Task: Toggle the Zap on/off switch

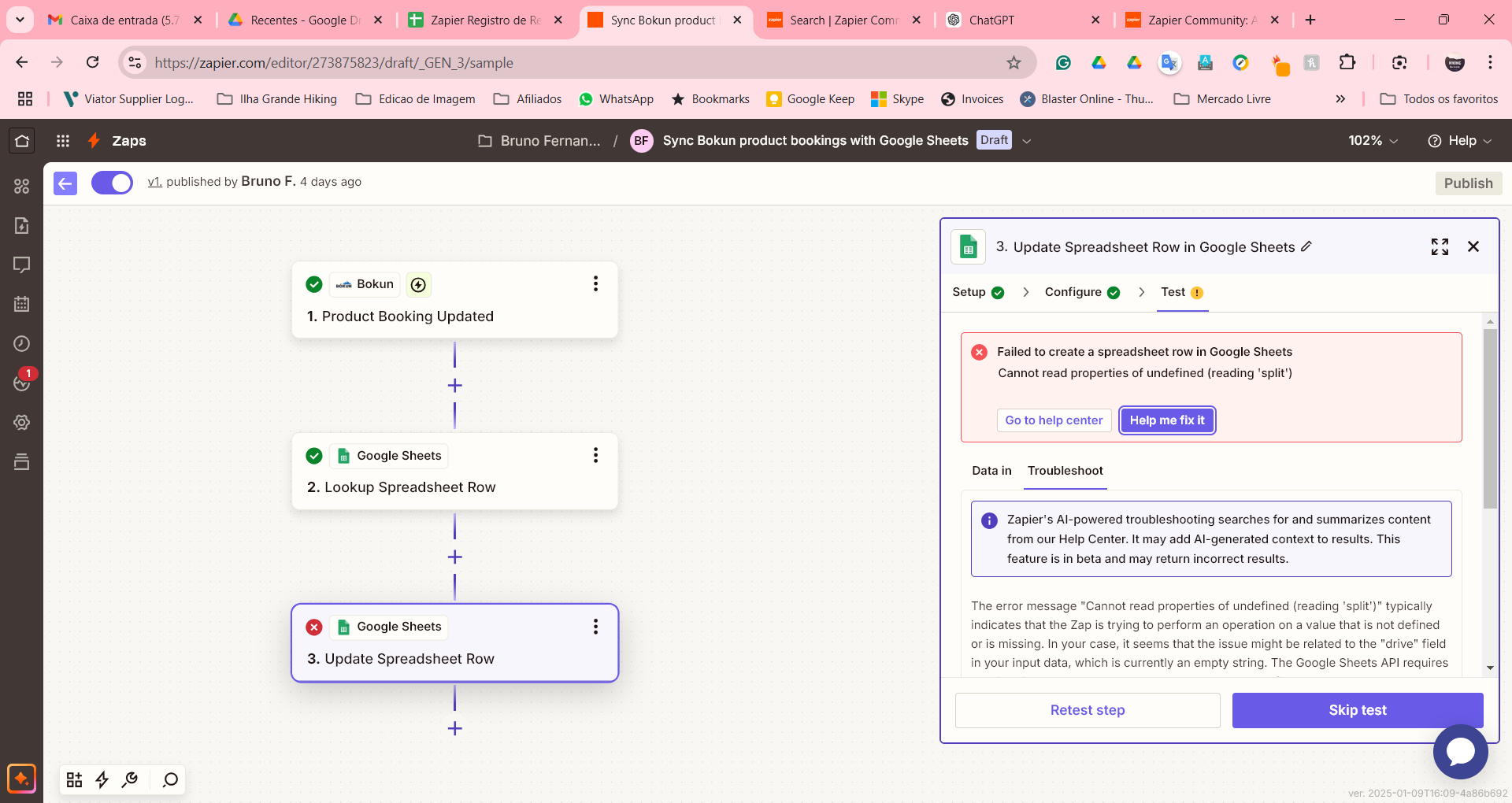Action: coord(112,183)
